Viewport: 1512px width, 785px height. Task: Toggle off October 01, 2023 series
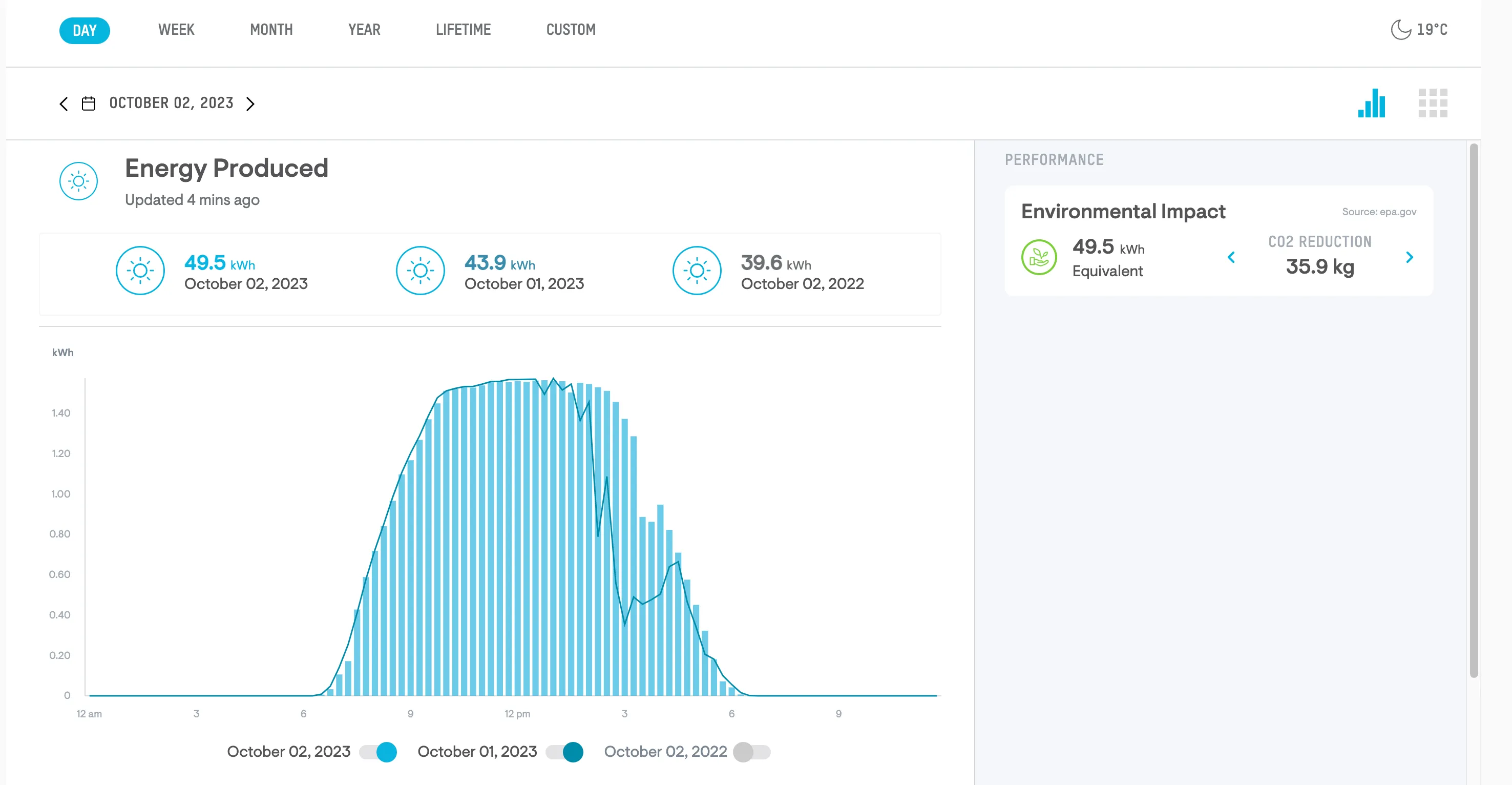(x=564, y=752)
